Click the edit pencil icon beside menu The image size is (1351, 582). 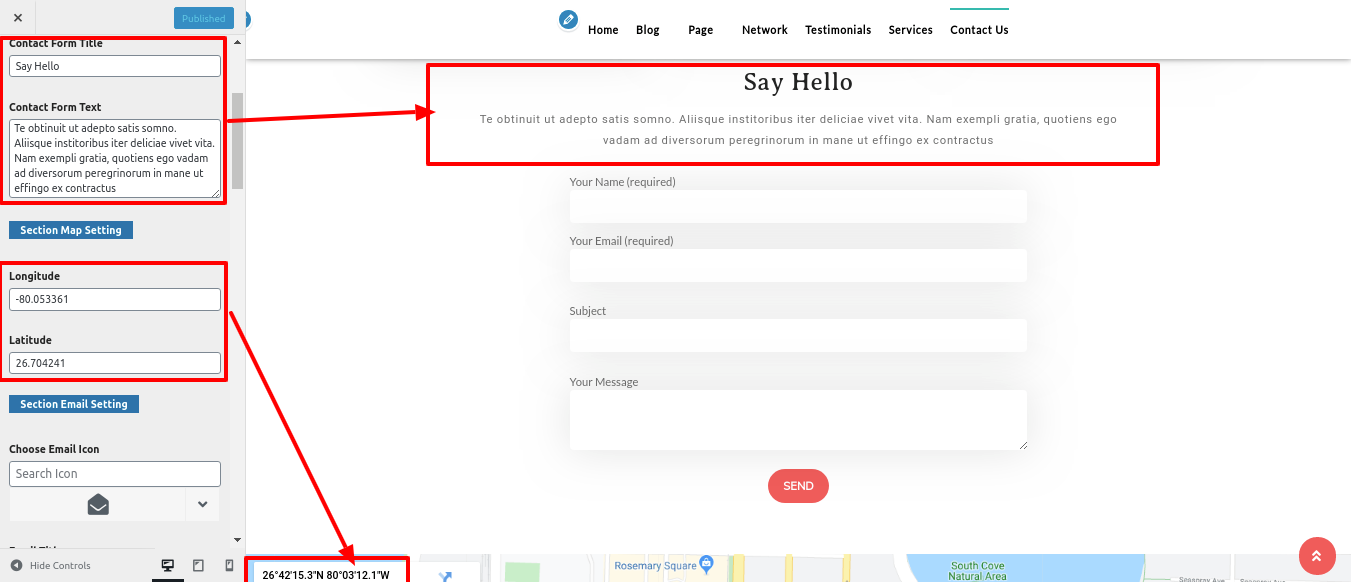[568, 20]
